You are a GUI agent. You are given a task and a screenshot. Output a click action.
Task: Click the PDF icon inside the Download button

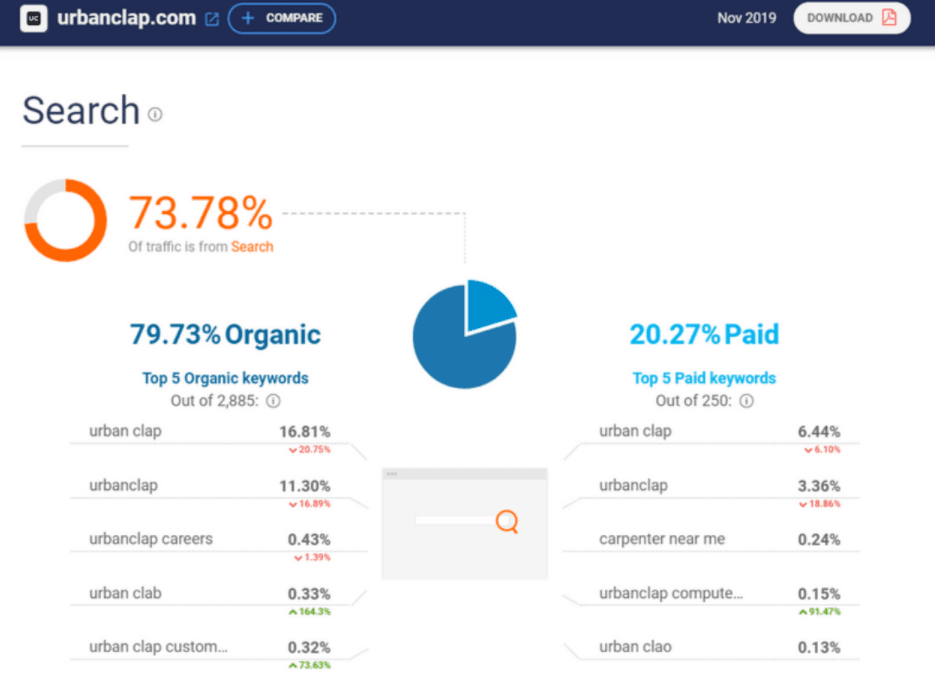click(889, 18)
